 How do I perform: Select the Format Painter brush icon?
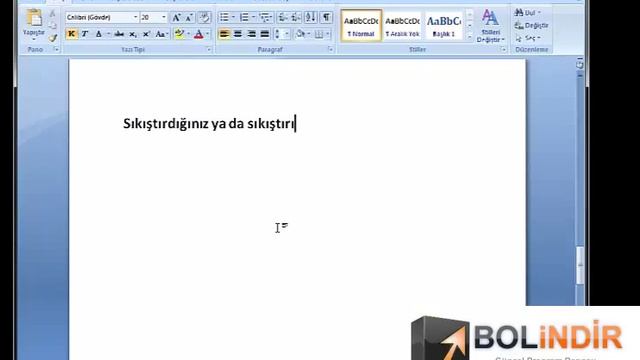pyautogui.click(x=53, y=38)
